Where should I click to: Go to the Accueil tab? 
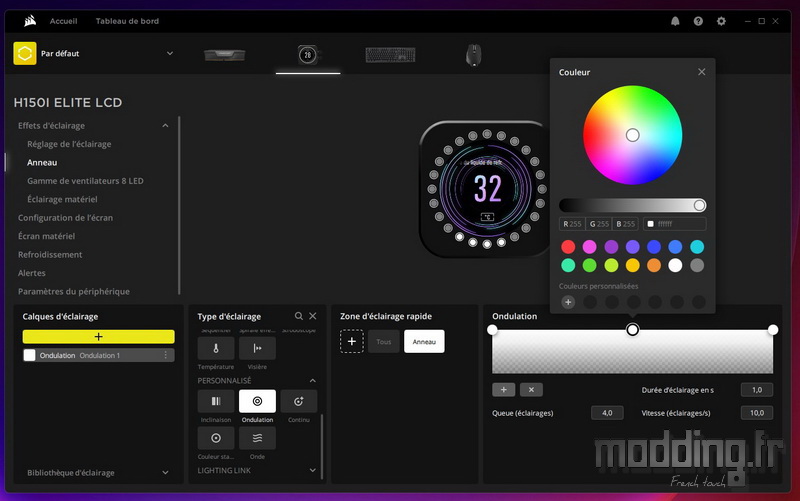[x=63, y=21]
